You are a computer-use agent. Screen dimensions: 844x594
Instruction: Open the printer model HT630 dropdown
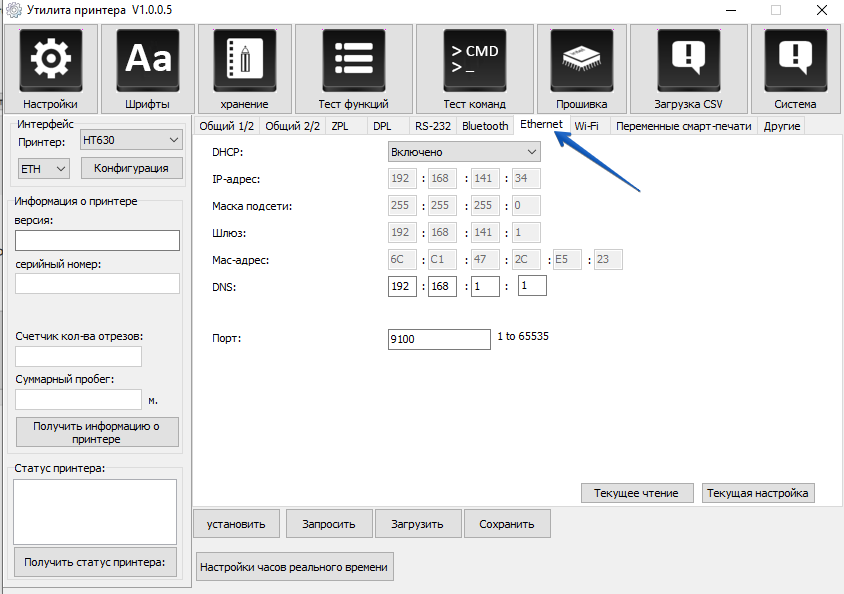coord(130,141)
